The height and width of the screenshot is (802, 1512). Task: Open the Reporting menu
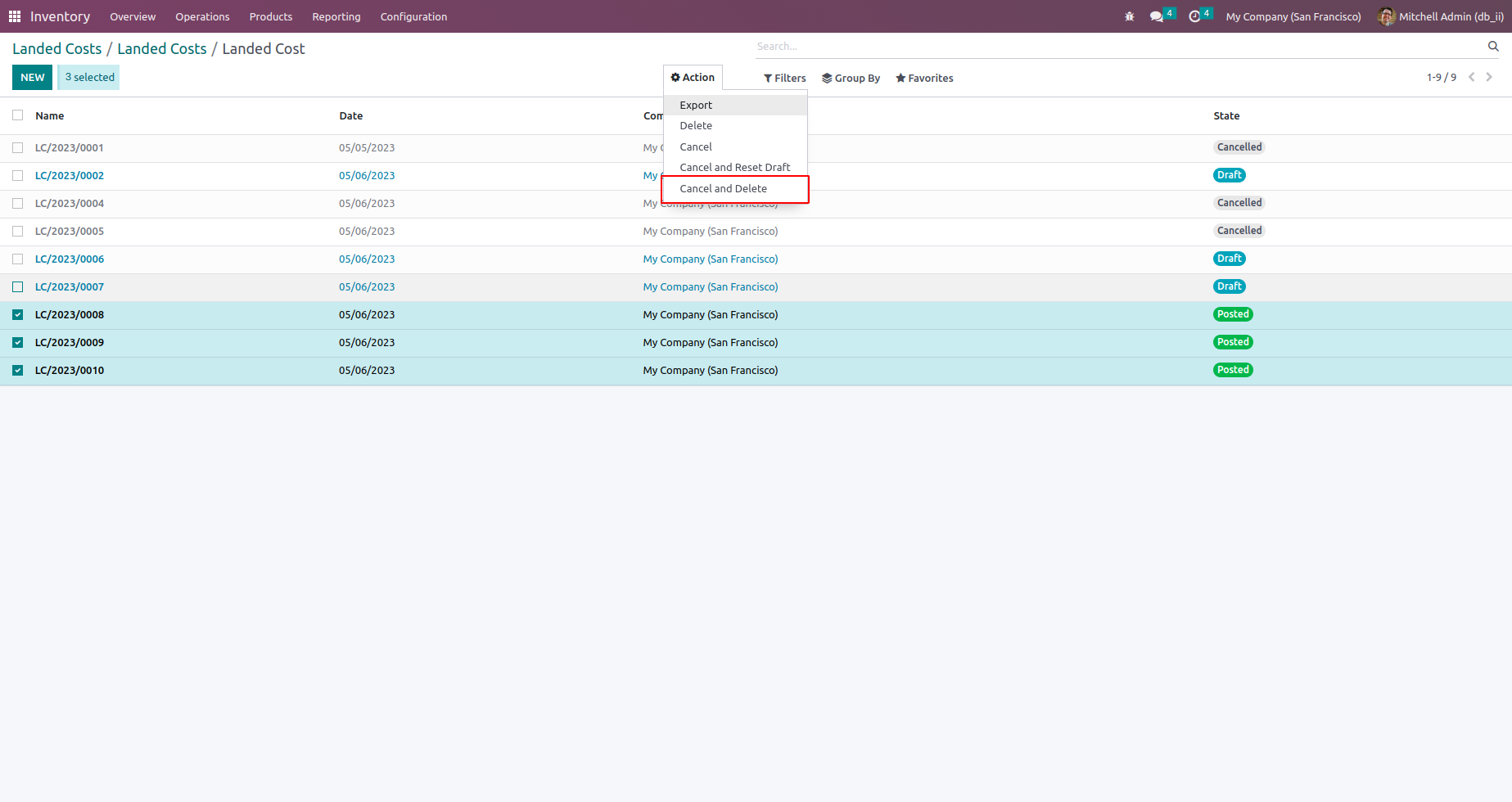336,16
